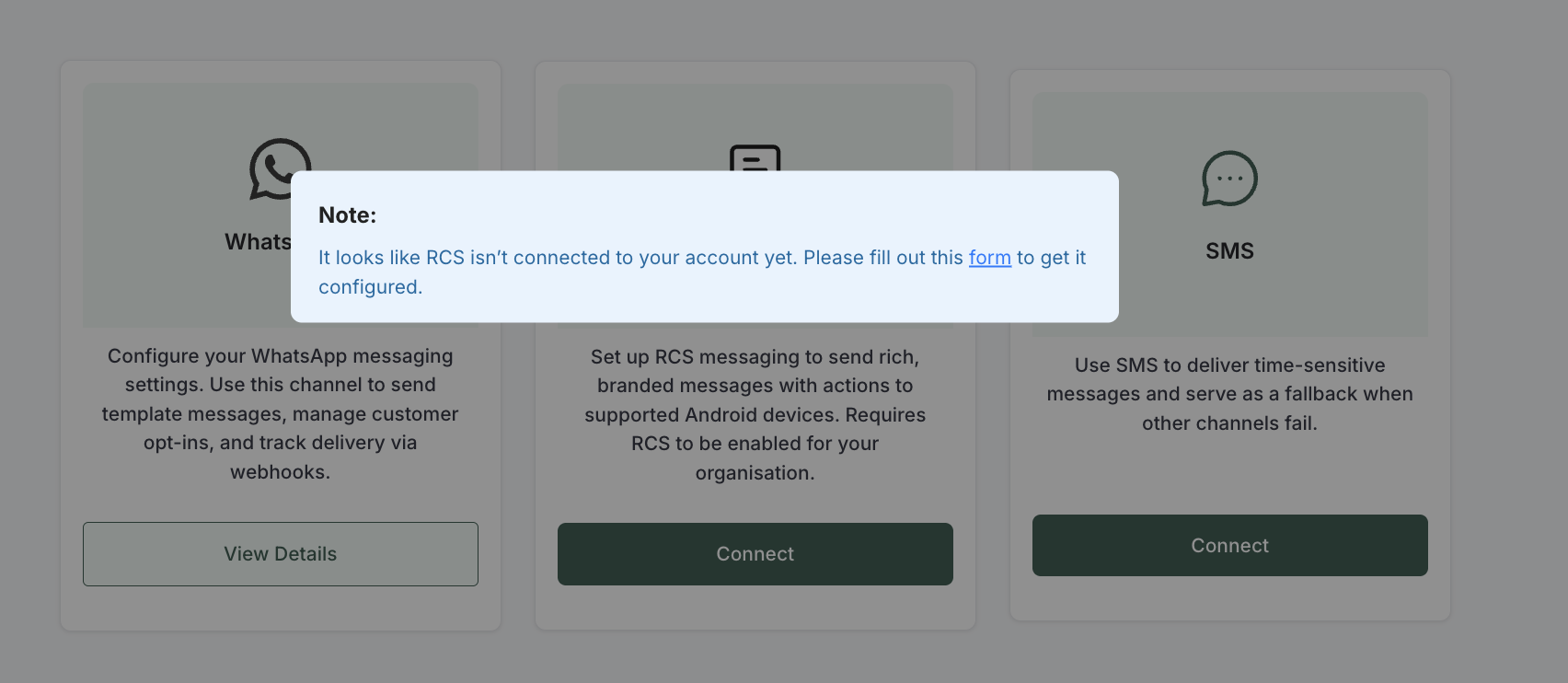Click the RCS messaging description paragraph
Viewport: 1568px width, 683px height.
(755, 414)
